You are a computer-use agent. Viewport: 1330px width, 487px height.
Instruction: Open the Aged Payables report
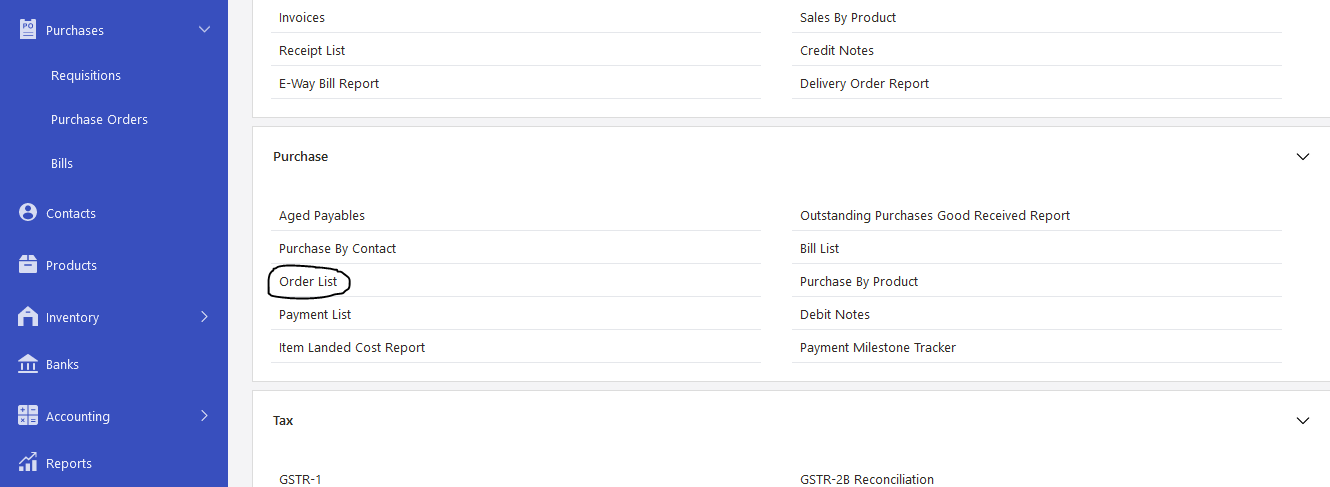click(x=322, y=216)
